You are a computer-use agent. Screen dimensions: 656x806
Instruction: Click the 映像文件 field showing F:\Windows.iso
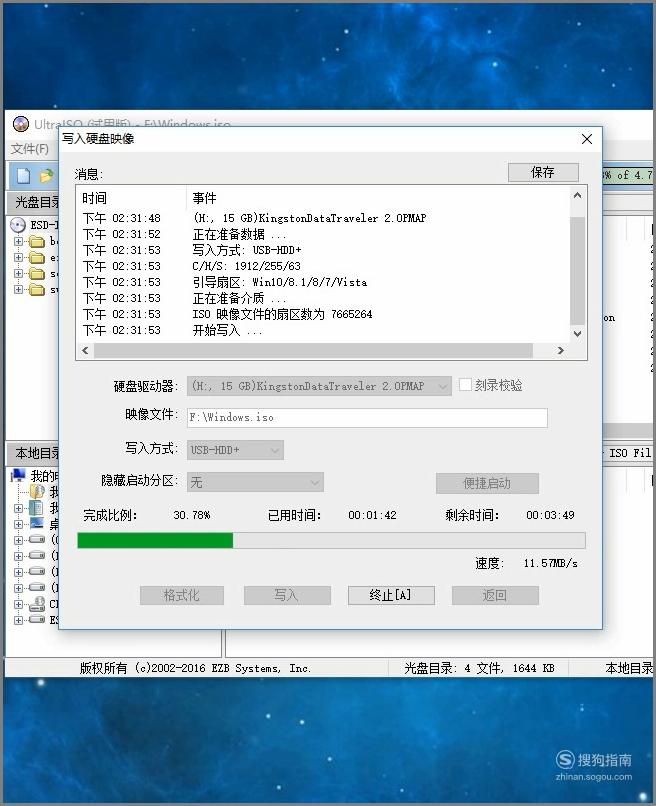pos(367,417)
